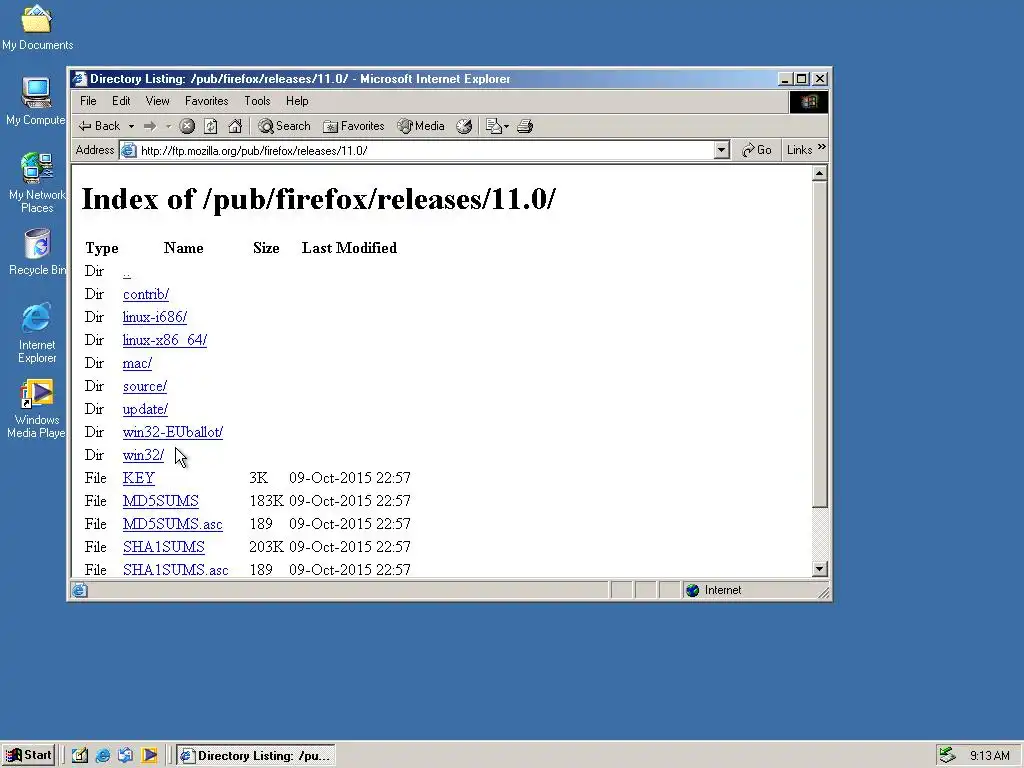This screenshot has height=768, width=1024.
Task: Follow the parent directory '..' link
Action: (x=127, y=272)
